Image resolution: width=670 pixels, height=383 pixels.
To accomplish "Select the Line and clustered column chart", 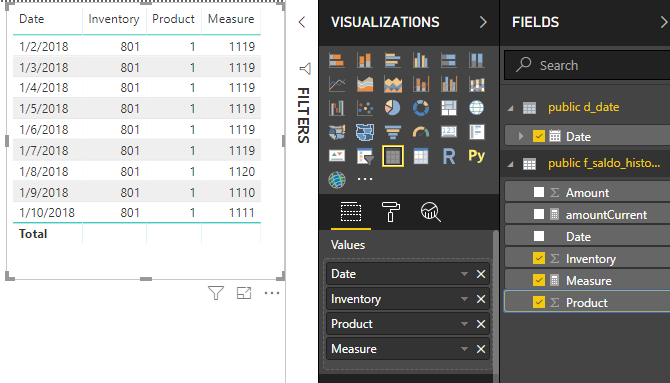I will click(x=449, y=84).
